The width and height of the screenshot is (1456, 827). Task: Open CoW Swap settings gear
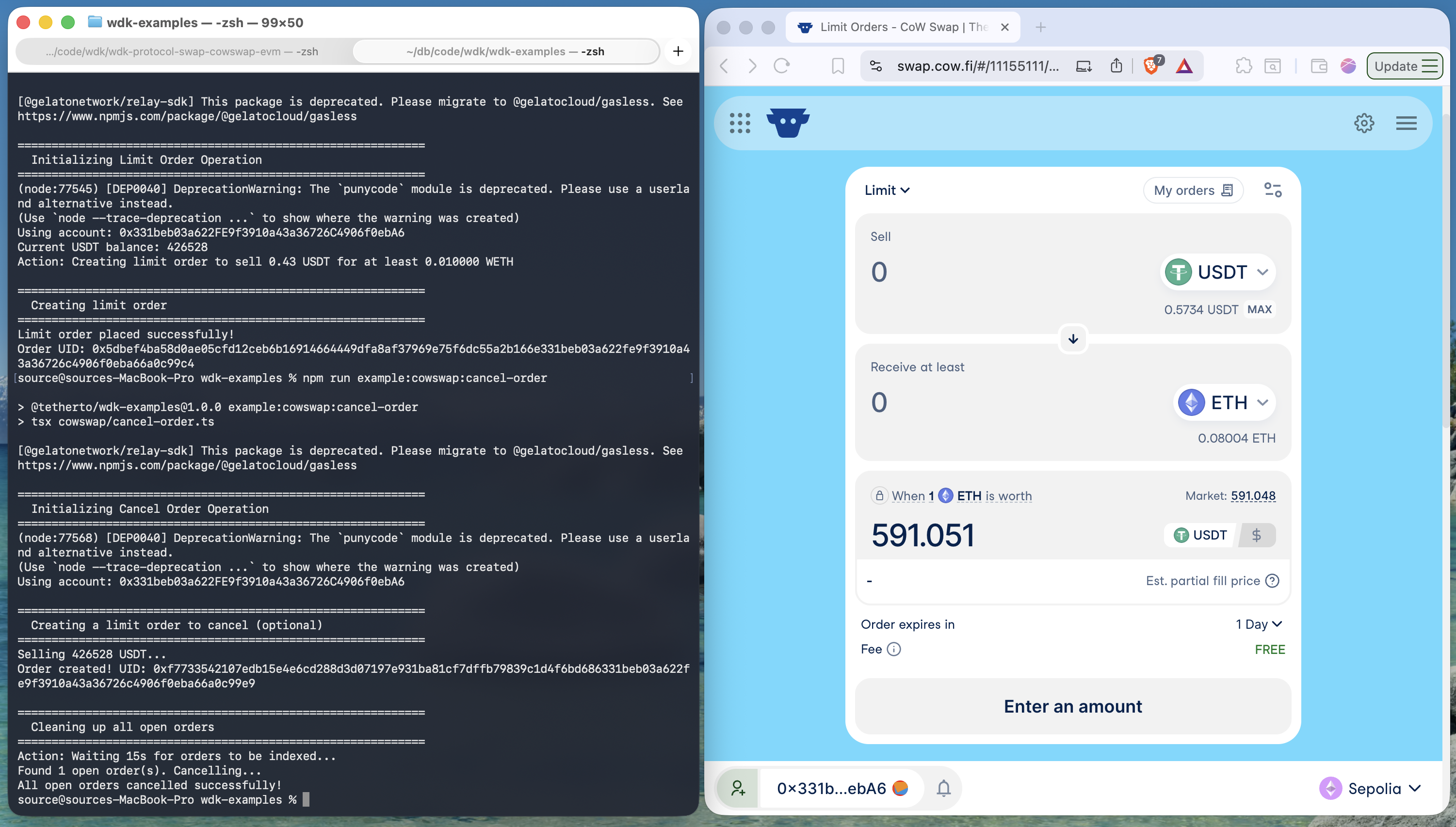[1363, 123]
